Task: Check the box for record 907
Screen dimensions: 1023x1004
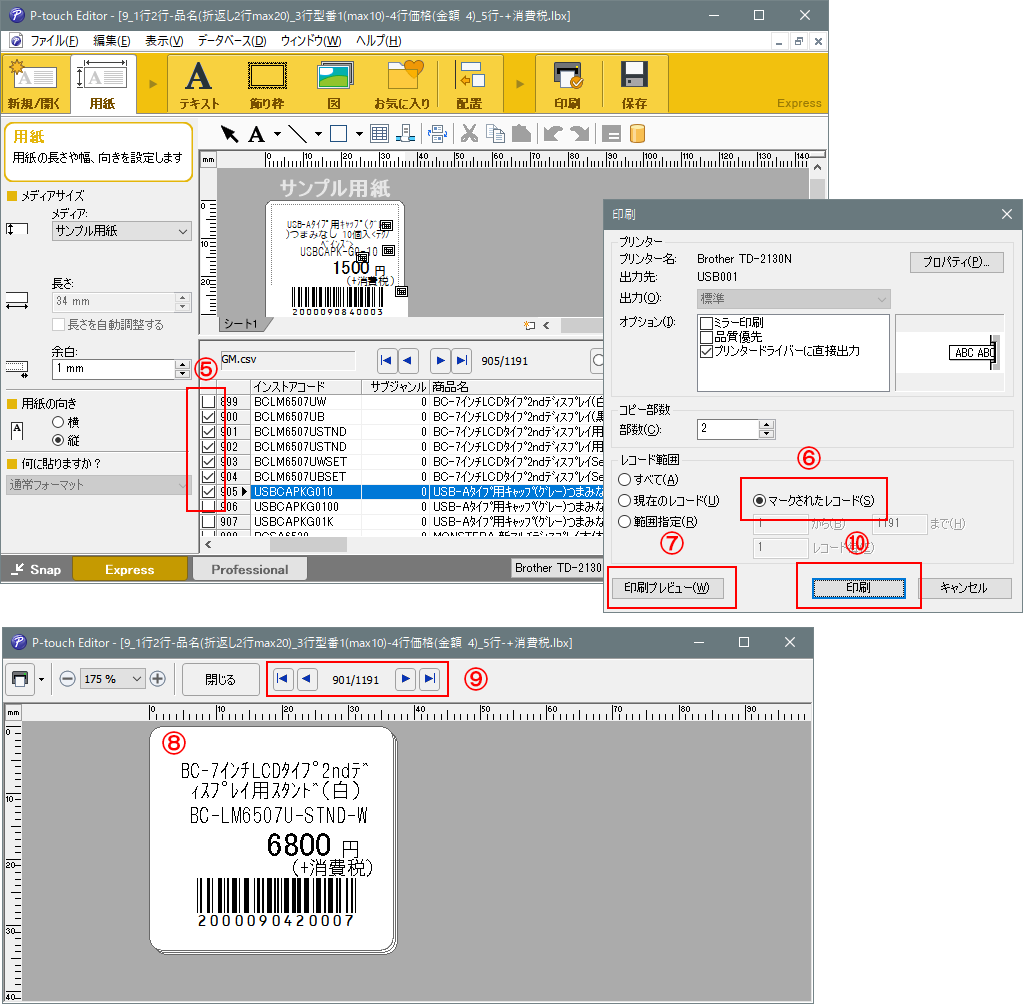Action: tap(208, 522)
